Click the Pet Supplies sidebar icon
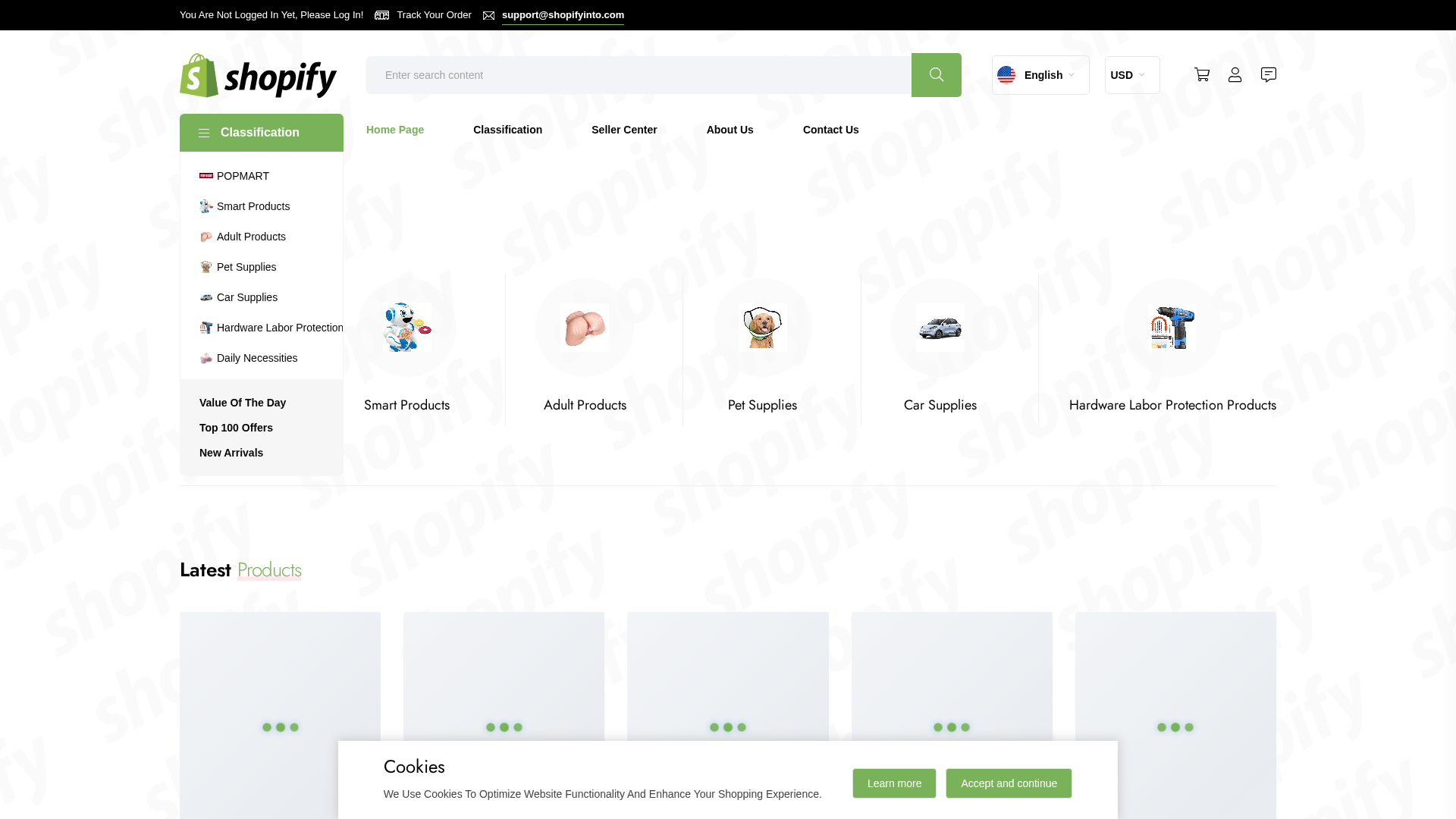The height and width of the screenshot is (819, 1456). point(206,267)
